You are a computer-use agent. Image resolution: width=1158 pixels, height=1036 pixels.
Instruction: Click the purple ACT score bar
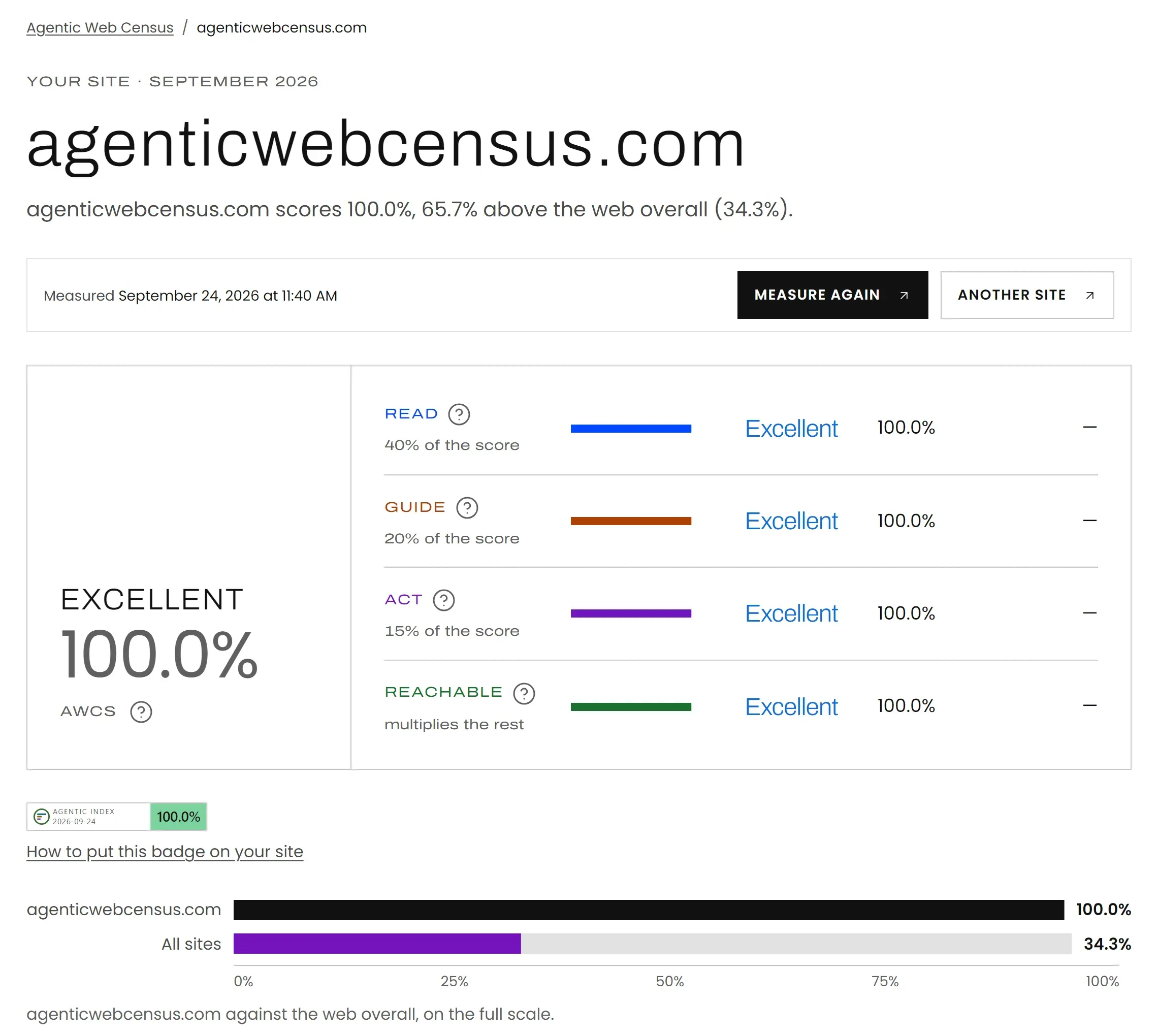click(631, 613)
